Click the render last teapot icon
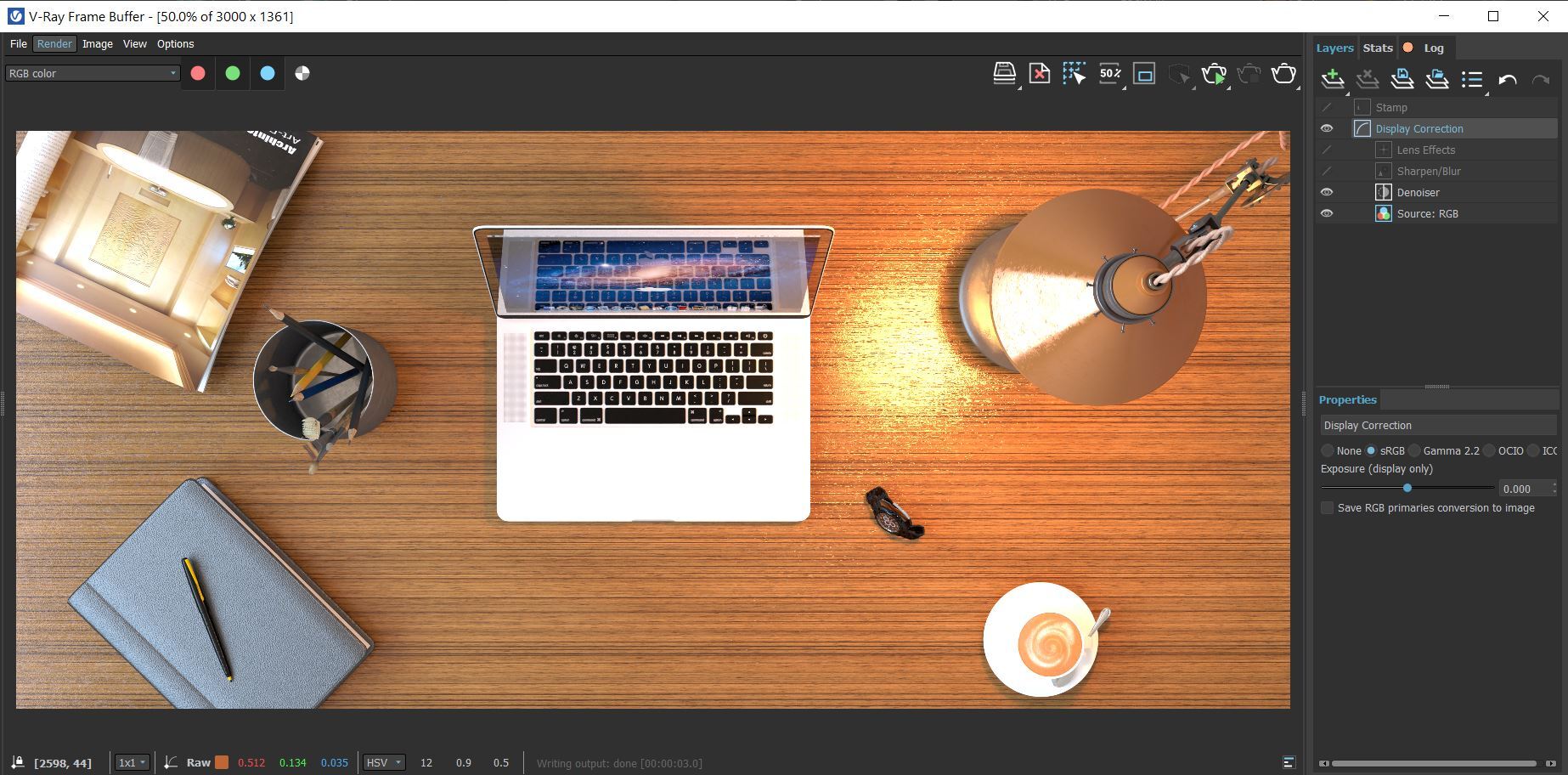The height and width of the screenshot is (775, 1568). [x=1283, y=75]
